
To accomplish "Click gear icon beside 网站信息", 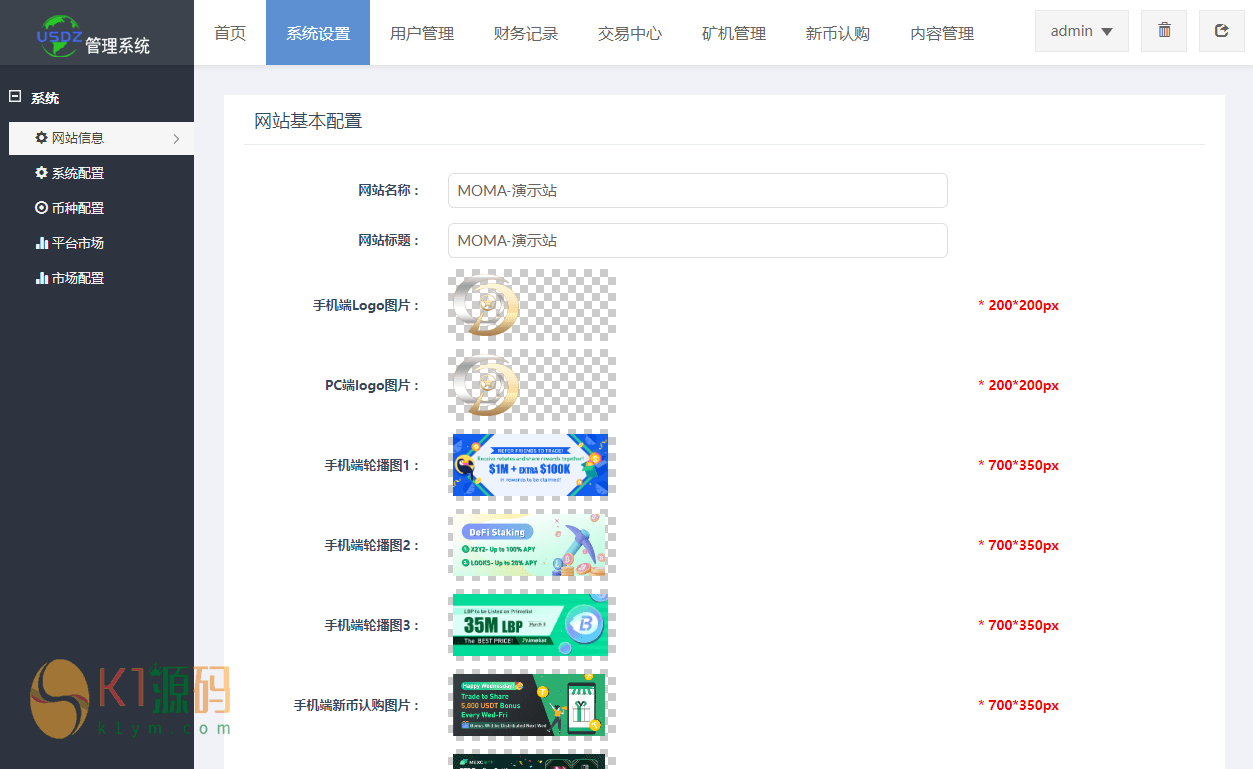I will [41, 138].
